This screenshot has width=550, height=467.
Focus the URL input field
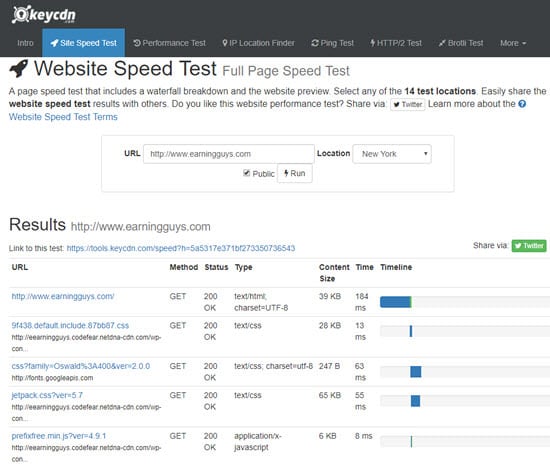click(x=229, y=154)
